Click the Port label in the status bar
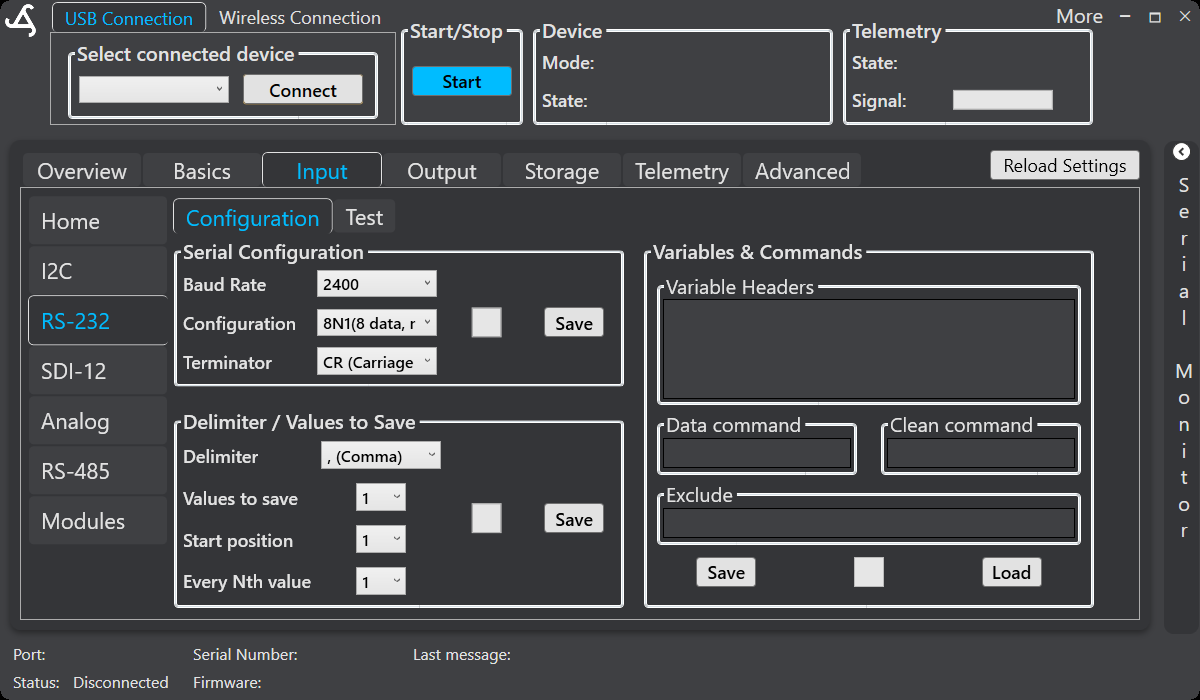 29,655
